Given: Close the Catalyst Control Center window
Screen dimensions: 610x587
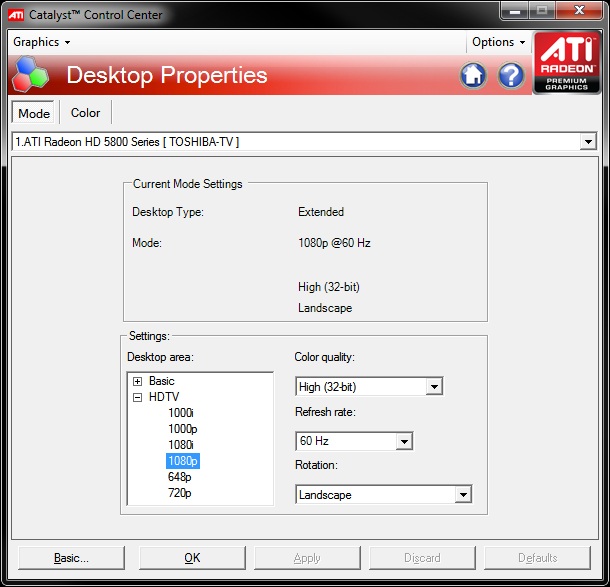Looking at the screenshot, I should pos(579,11).
